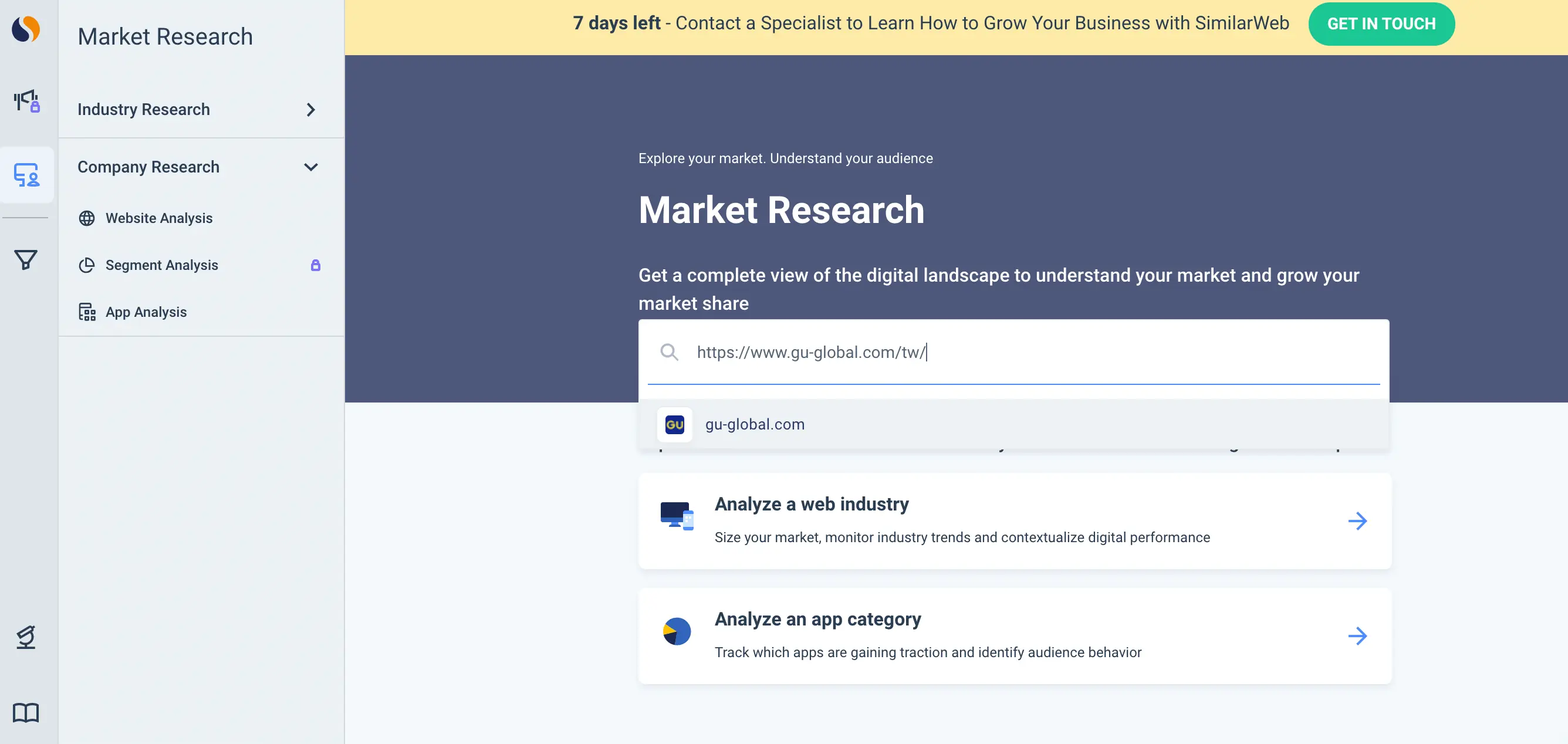Click the arrow on Analyze an app category
This screenshot has height=744, width=1568.
(1357, 636)
